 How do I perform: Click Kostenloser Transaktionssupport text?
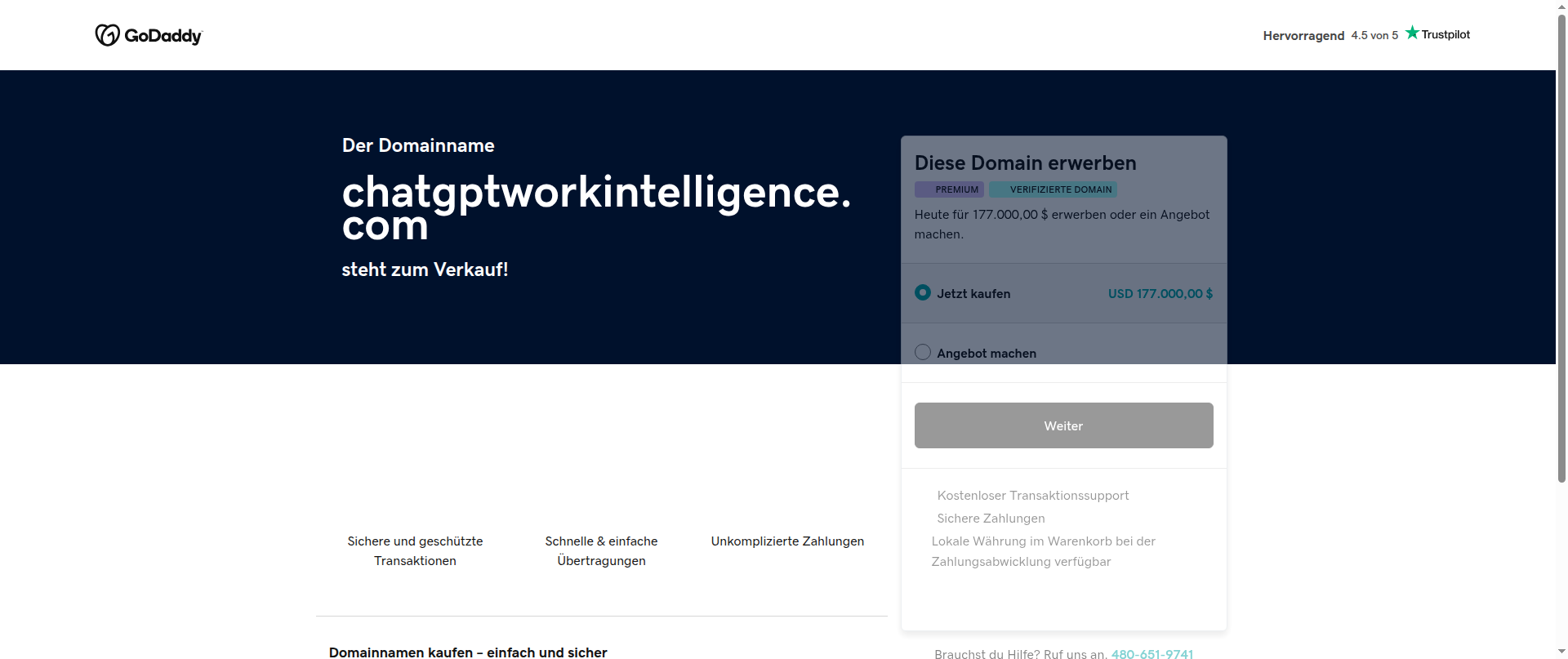1032,495
